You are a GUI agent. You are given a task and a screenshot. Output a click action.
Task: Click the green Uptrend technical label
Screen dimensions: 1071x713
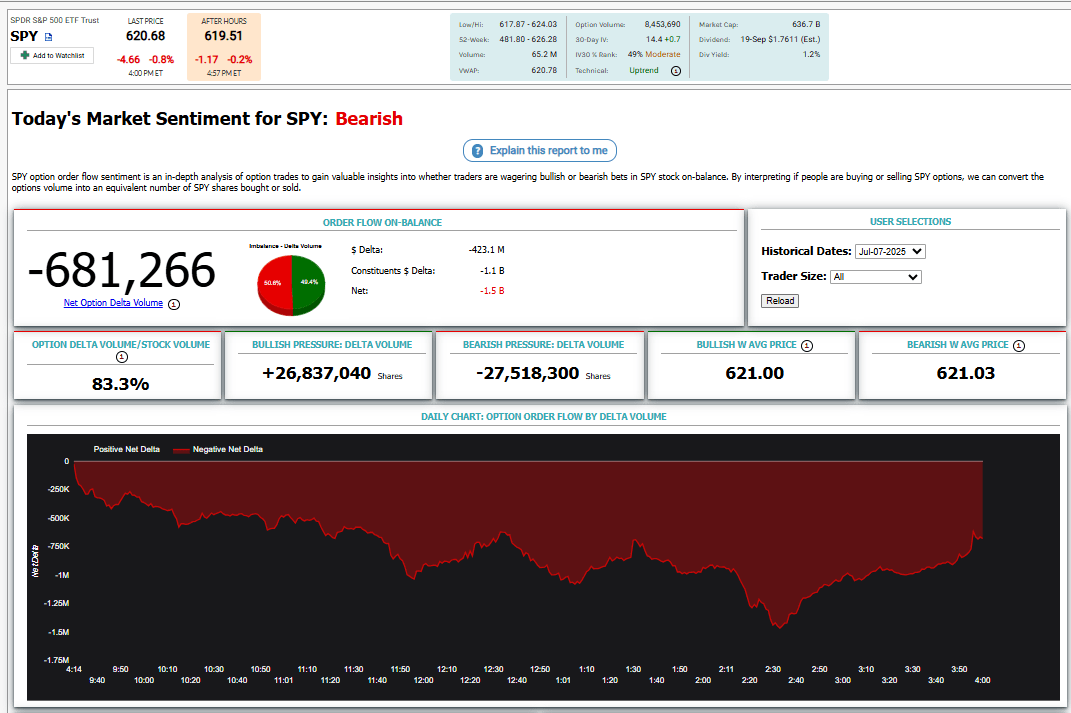644,70
